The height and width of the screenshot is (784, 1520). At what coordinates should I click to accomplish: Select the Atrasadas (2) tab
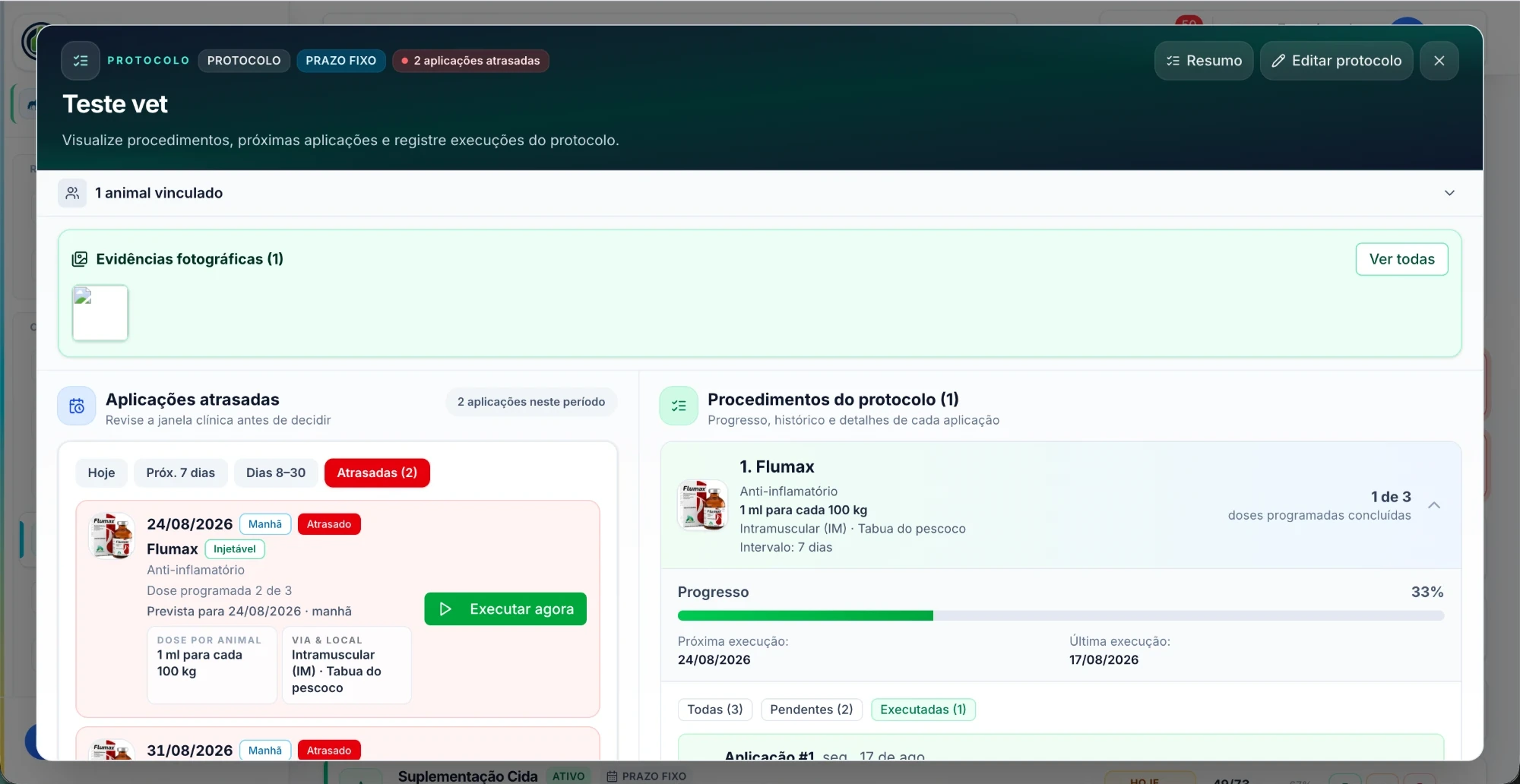coord(377,473)
